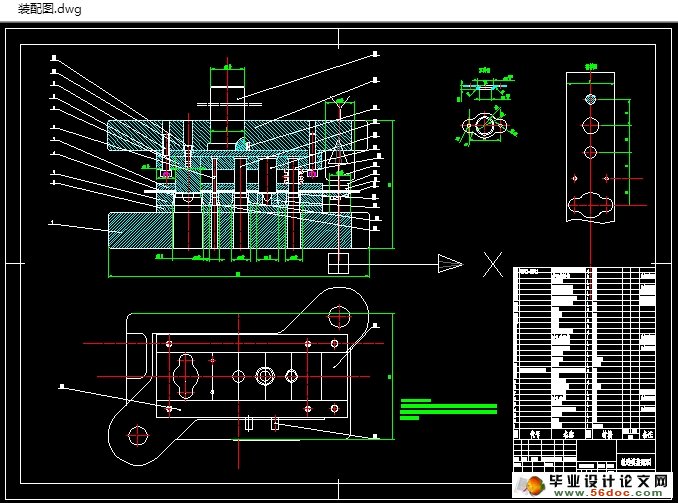Select the hatched circle on strip layout

592,99
